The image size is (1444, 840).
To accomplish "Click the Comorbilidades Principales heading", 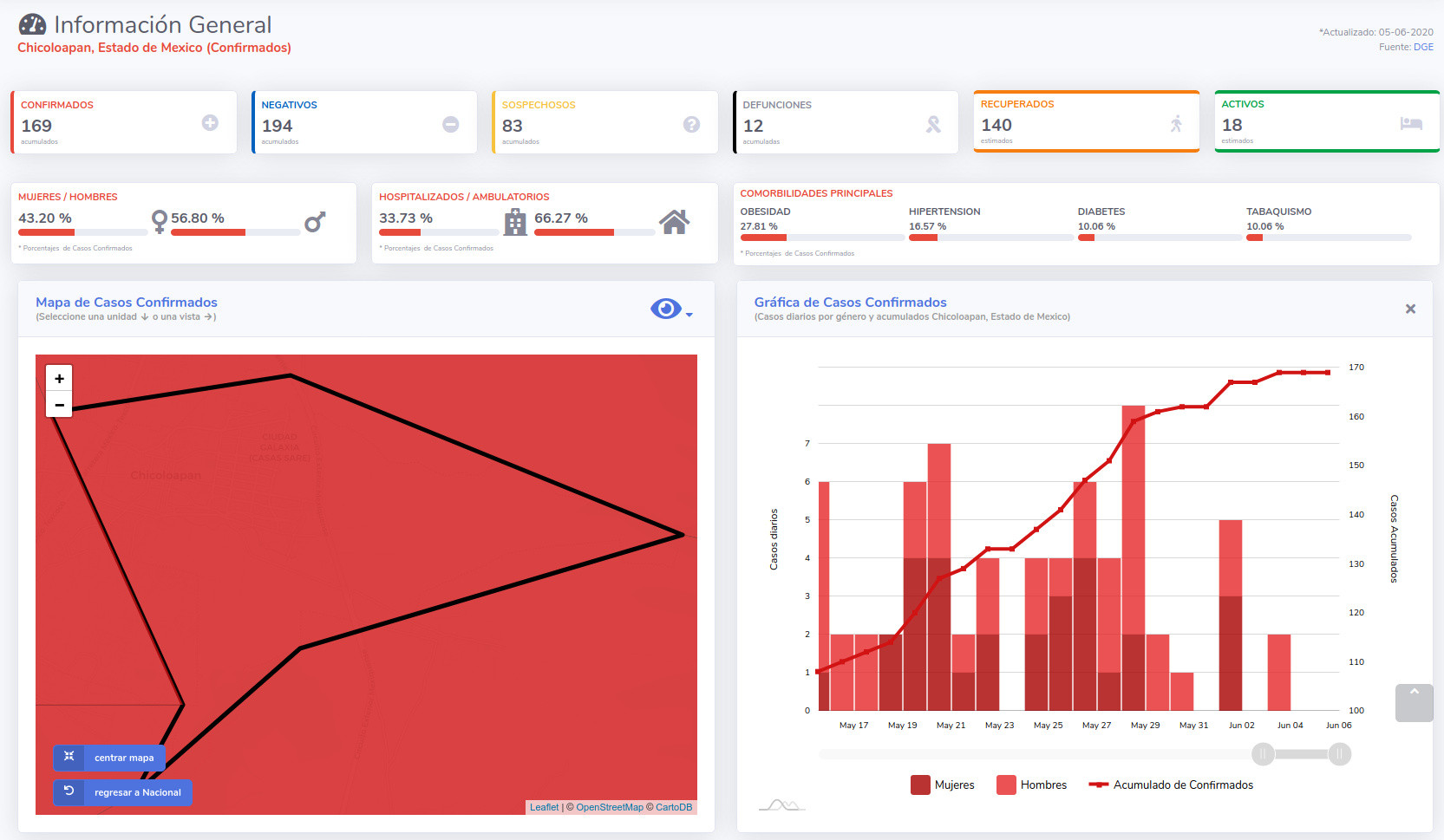I will coord(816,193).
